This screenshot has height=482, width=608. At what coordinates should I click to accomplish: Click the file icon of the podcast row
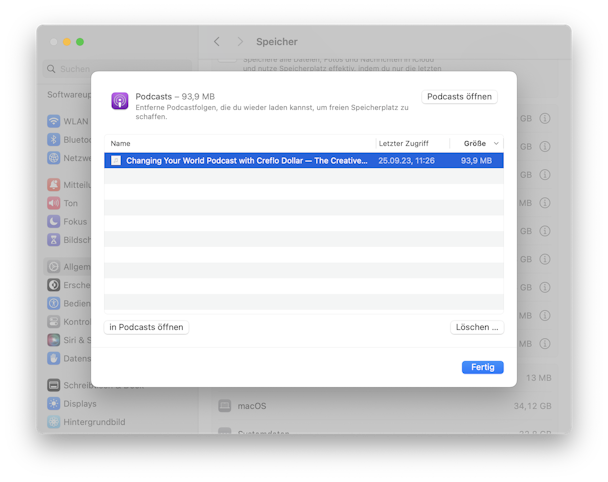[x=116, y=161]
